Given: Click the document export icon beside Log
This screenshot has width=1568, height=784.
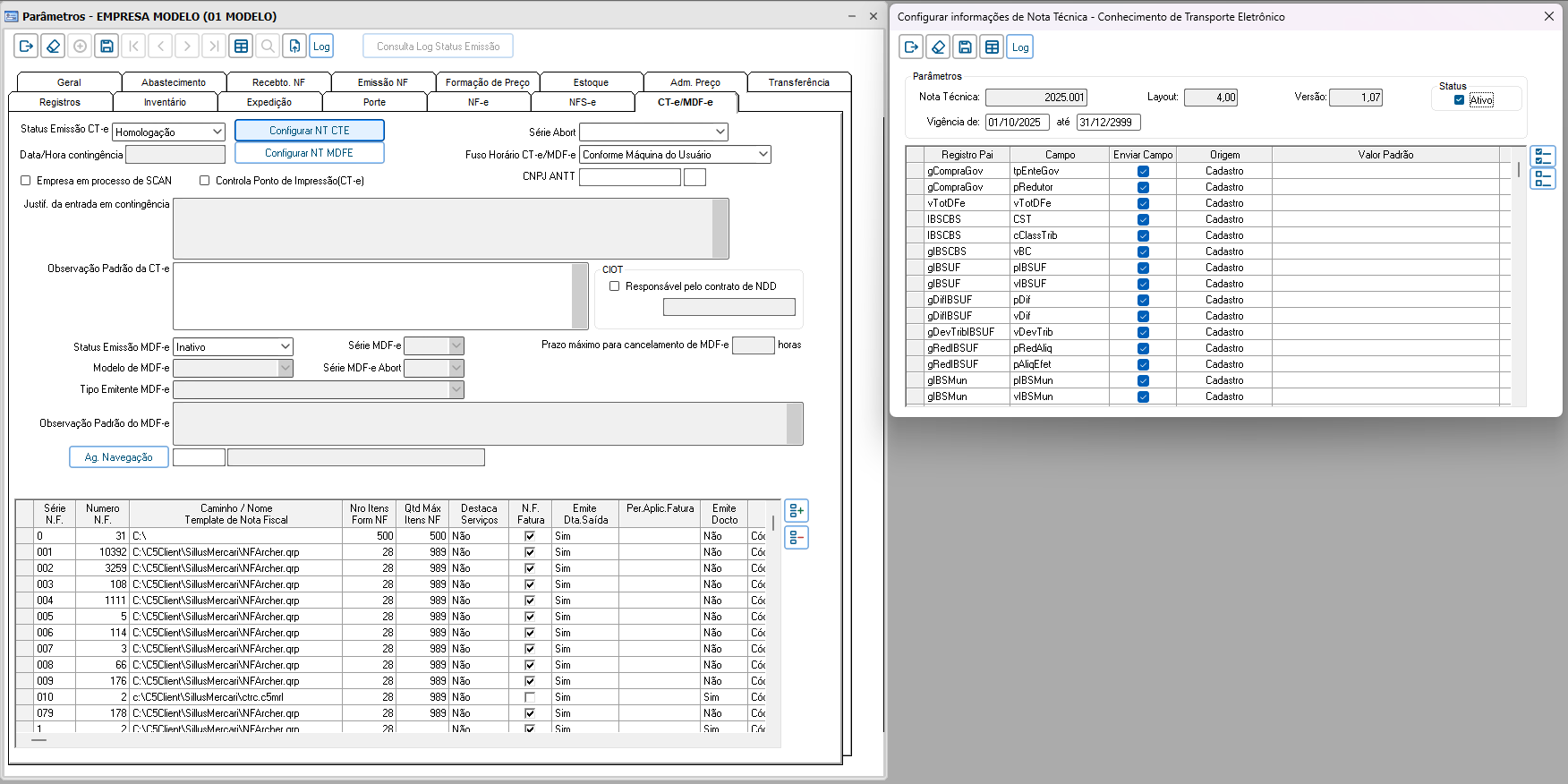Looking at the screenshot, I should 294,47.
